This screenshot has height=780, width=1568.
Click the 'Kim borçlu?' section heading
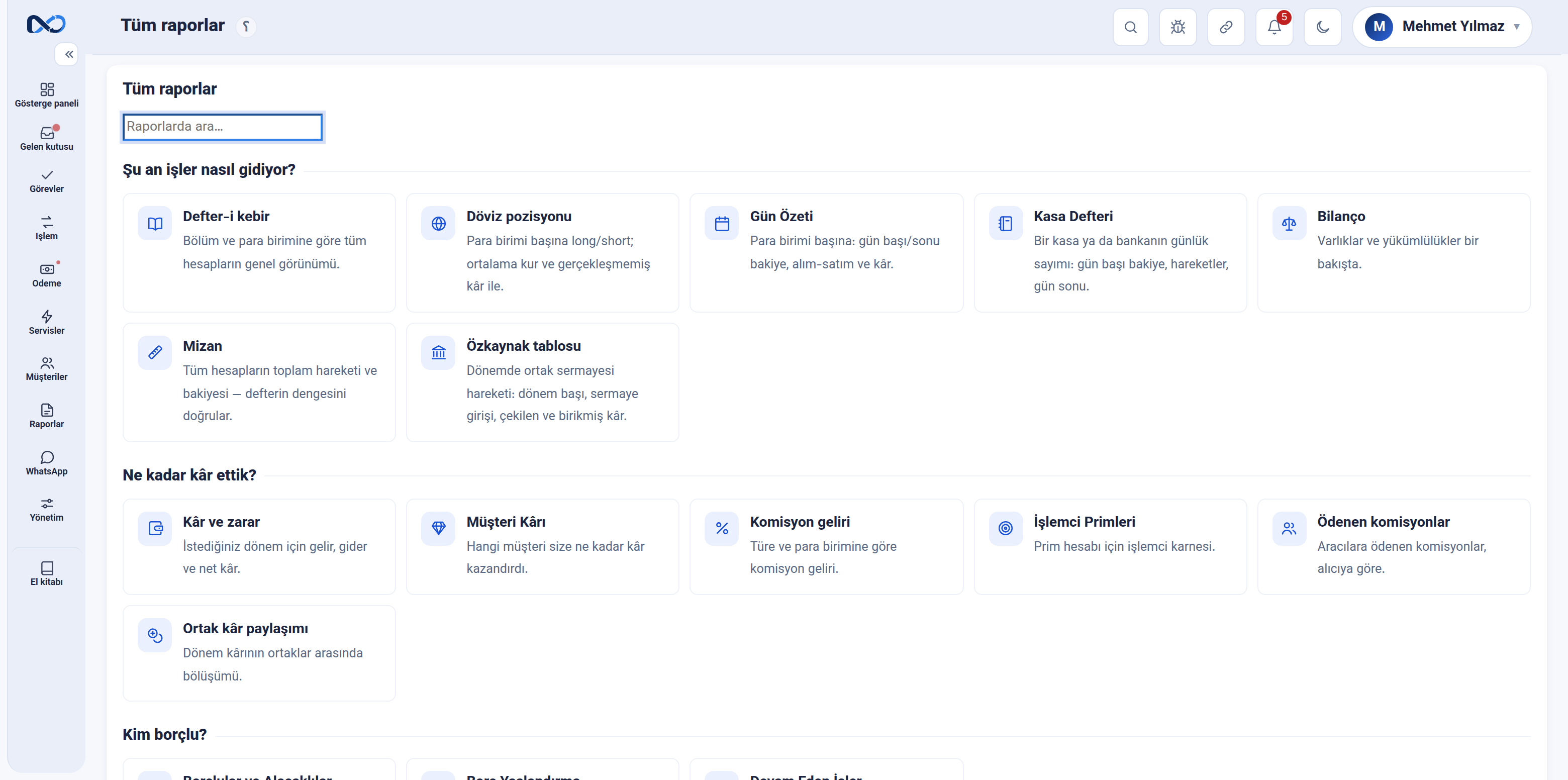click(x=164, y=734)
